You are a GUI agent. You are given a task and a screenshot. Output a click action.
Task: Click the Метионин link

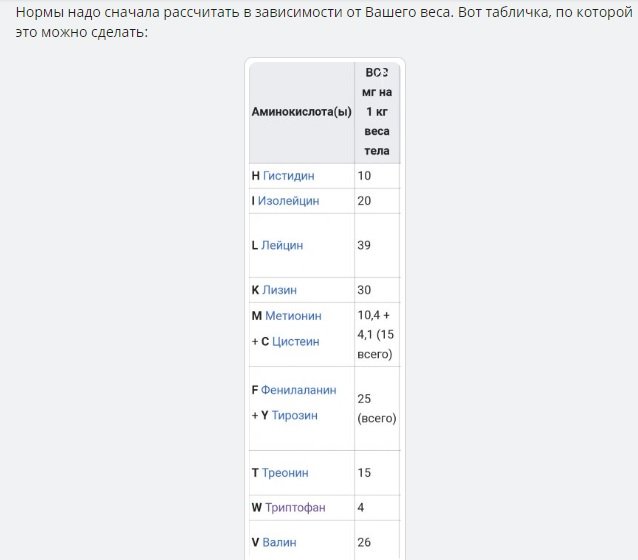pyautogui.click(x=293, y=316)
